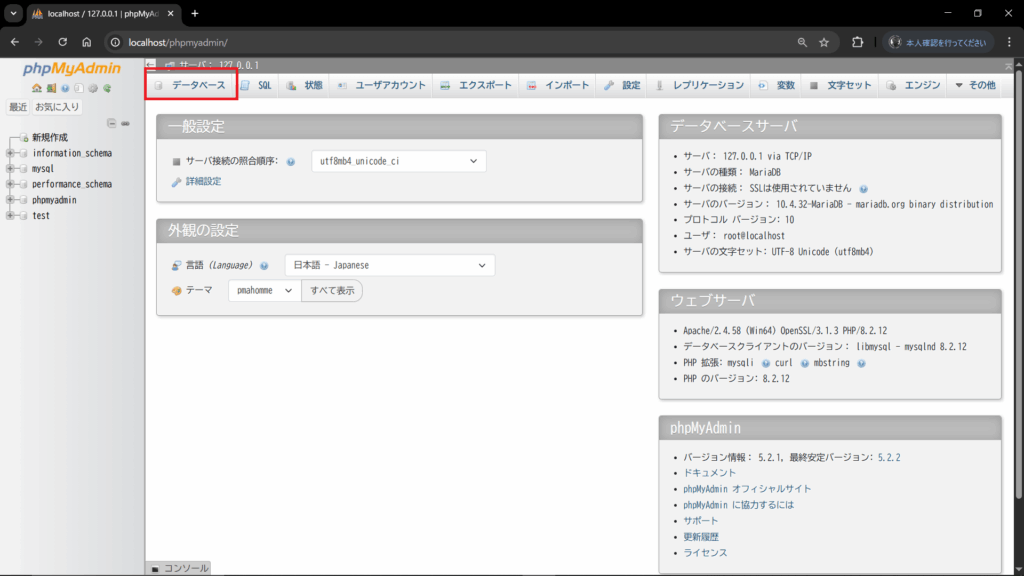1024x576 pixels.
Task: Open the データベース tab
Action: (x=191, y=86)
